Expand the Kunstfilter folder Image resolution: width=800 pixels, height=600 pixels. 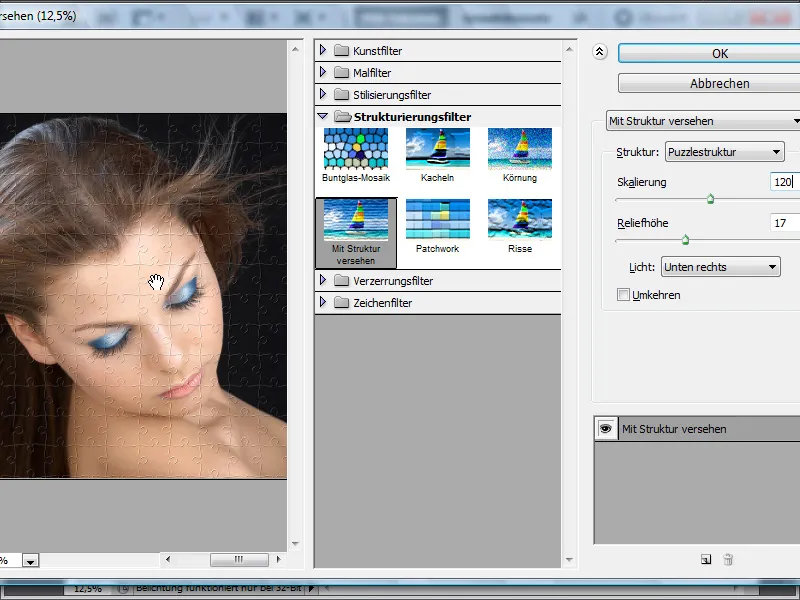pyautogui.click(x=322, y=50)
